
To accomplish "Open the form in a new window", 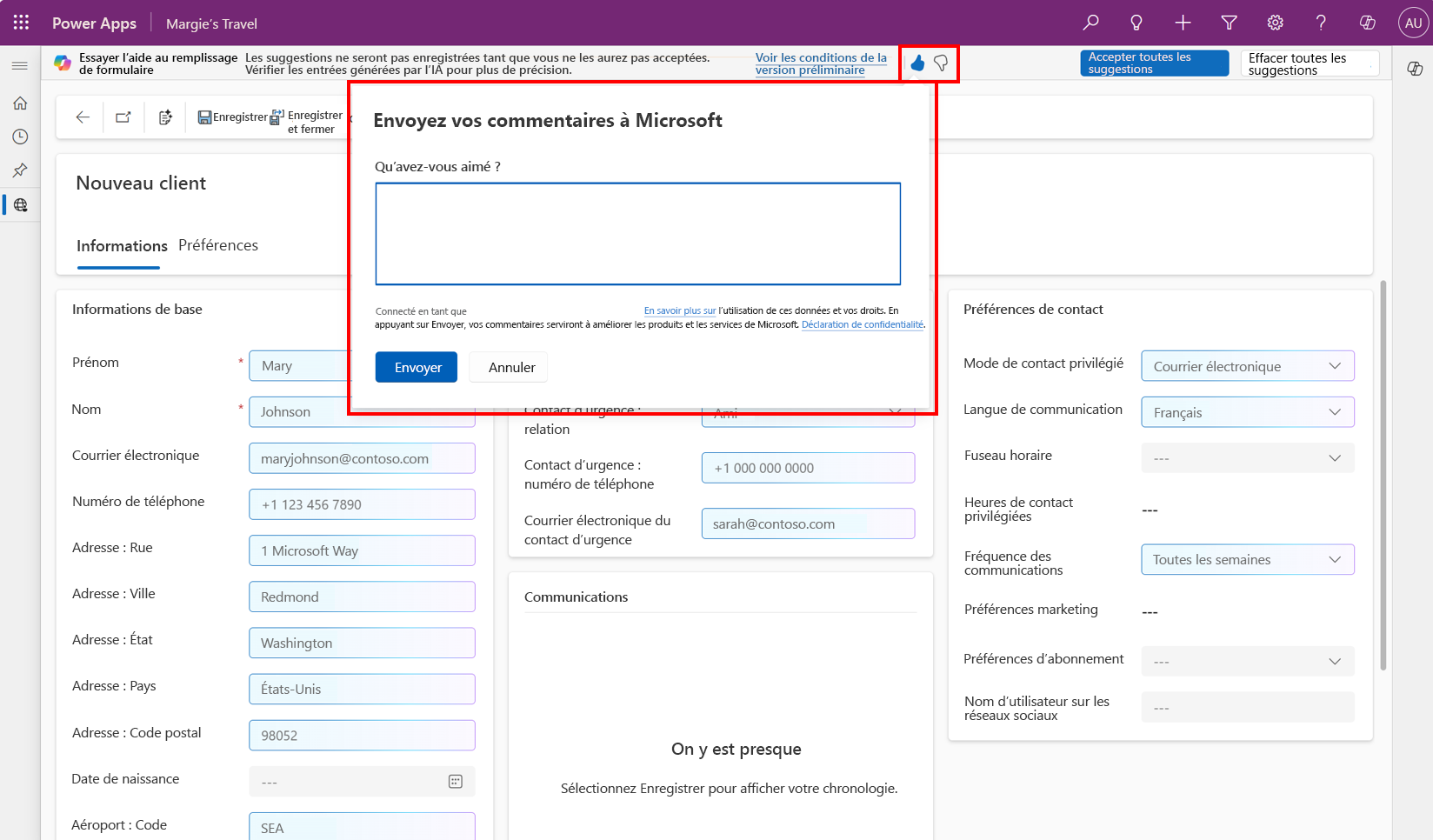I will (123, 117).
